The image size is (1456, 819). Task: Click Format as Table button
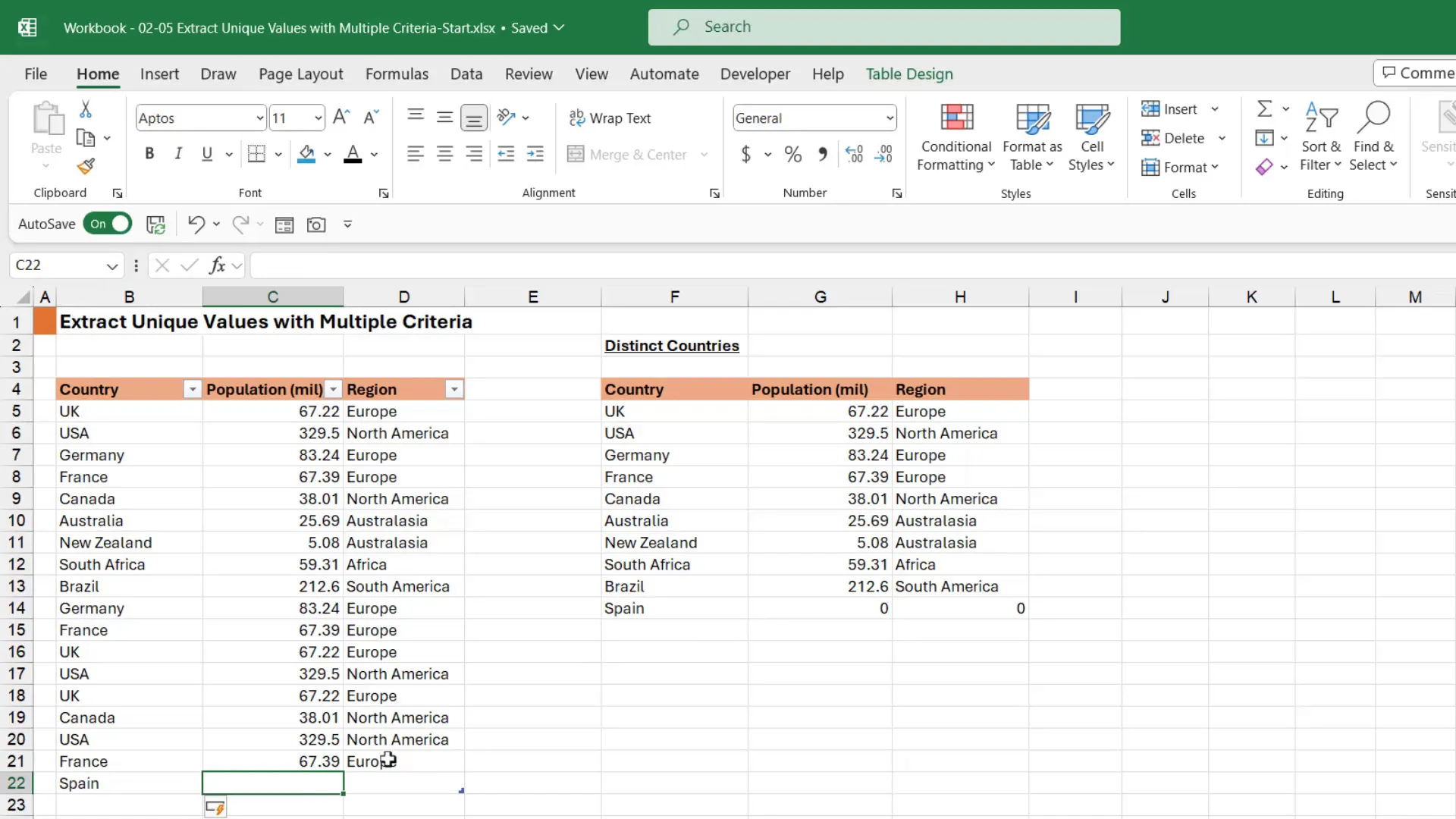1032,138
